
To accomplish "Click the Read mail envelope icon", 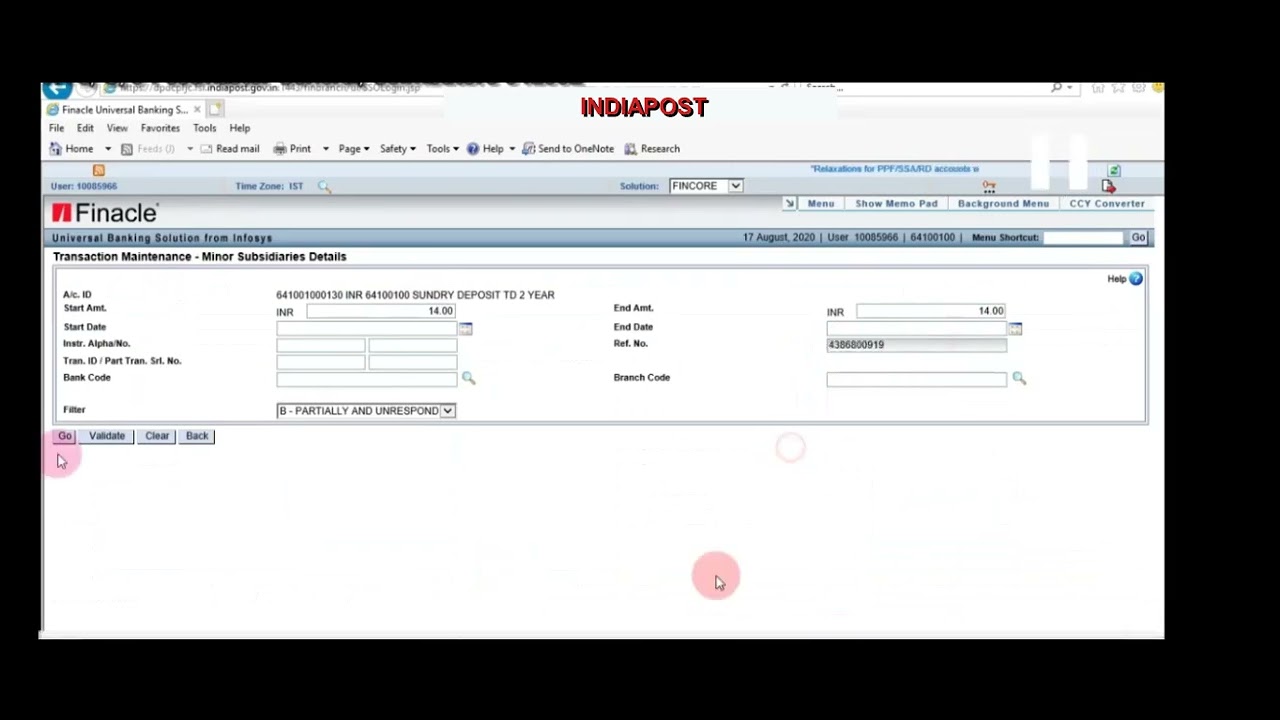I will point(206,149).
